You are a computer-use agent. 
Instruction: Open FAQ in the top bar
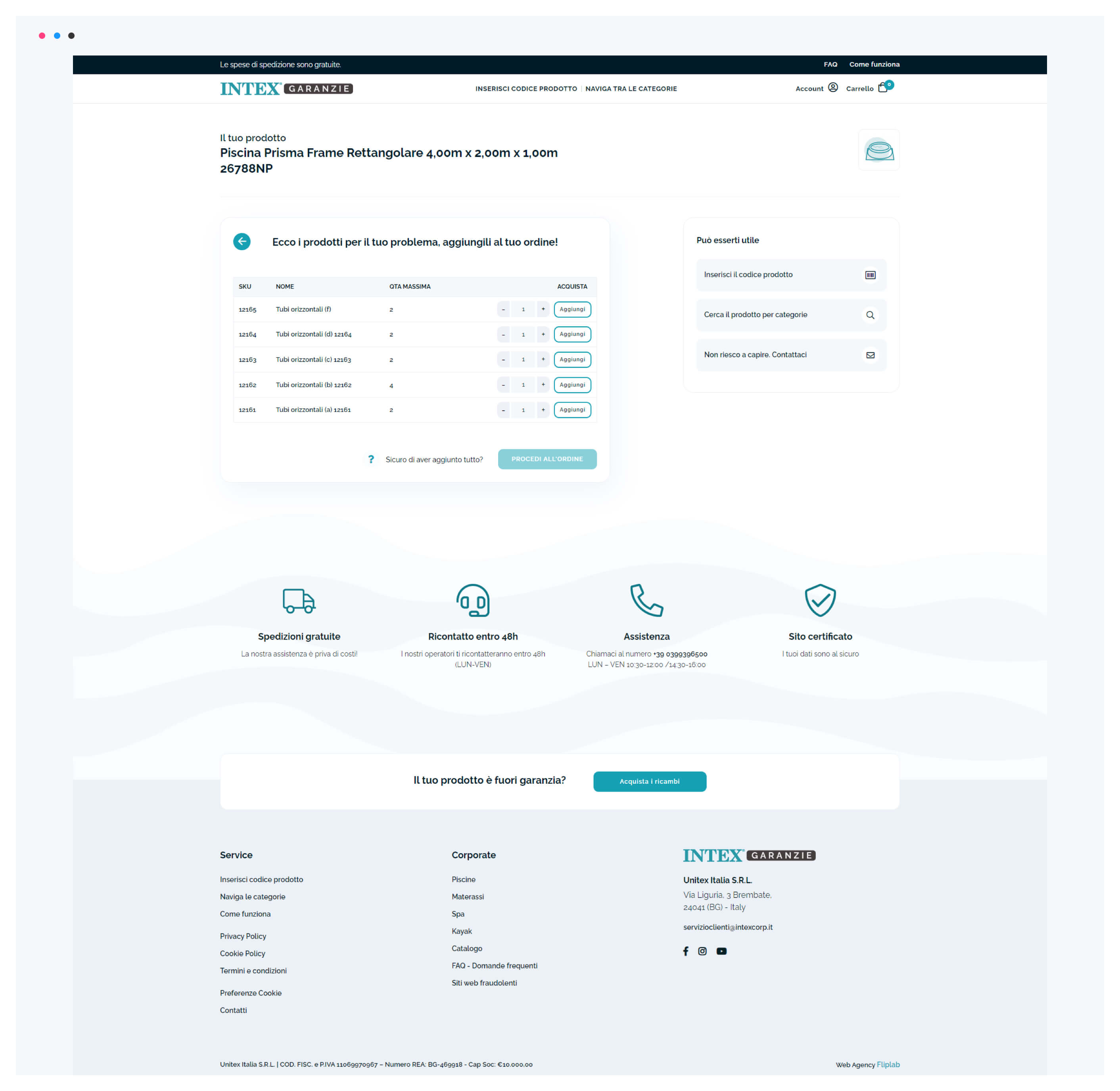tap(830, 65)
